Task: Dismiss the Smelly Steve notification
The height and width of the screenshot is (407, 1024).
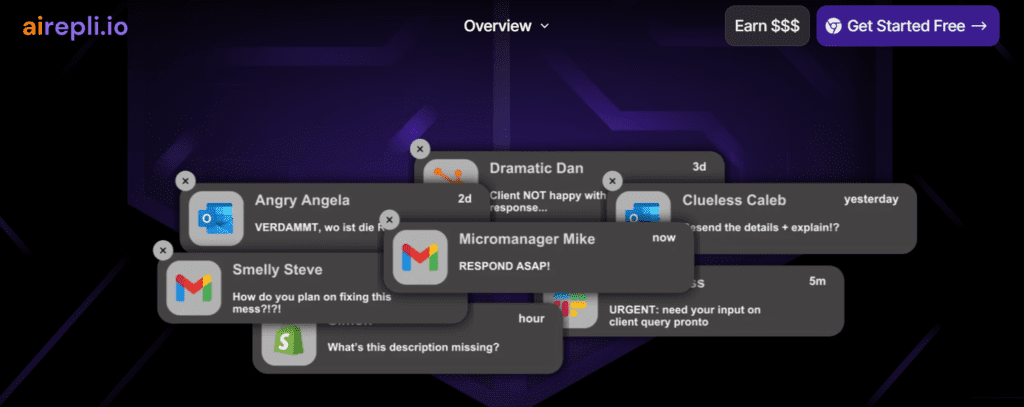Action: (163, 250)
